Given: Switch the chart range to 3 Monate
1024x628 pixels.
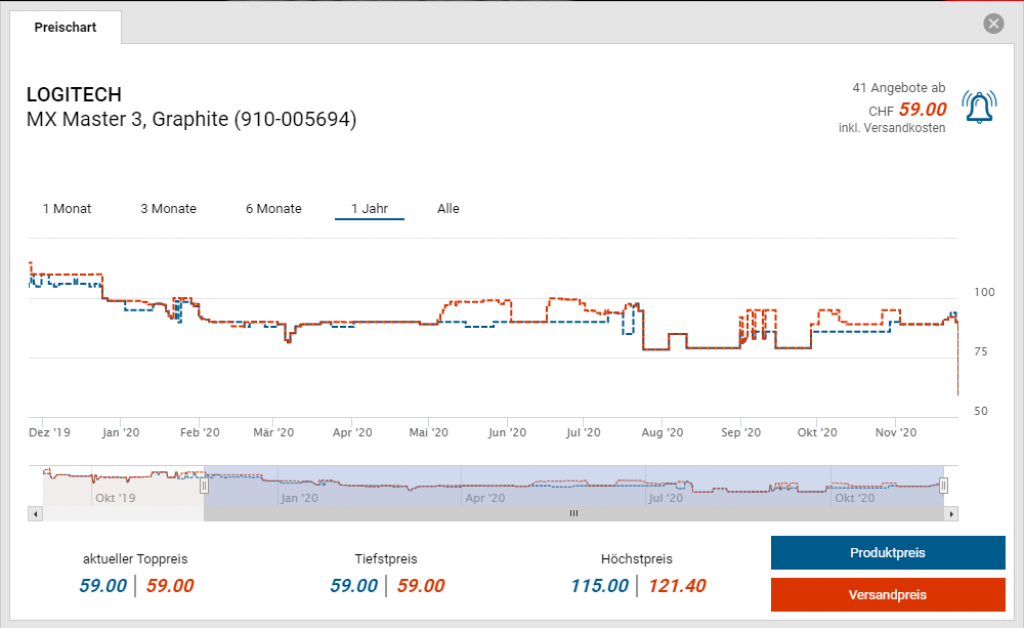Looking at the screenshot, I should tap(168, 209).
